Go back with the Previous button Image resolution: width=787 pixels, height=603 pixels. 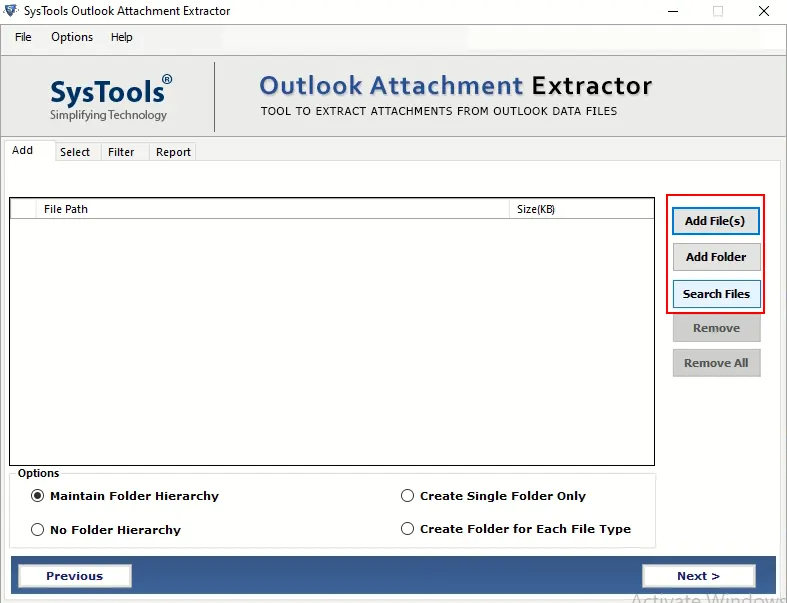pyautogui.click(x=75, y=576)
